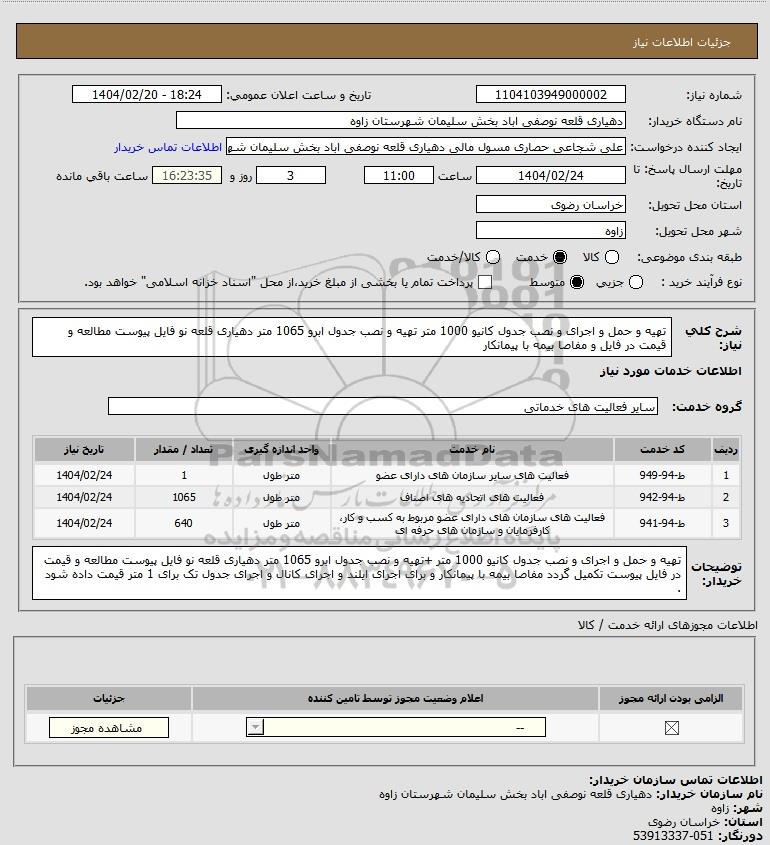Screen dimensions: 770x845
Task: Click service code ط-94-941
Action: 662,523
